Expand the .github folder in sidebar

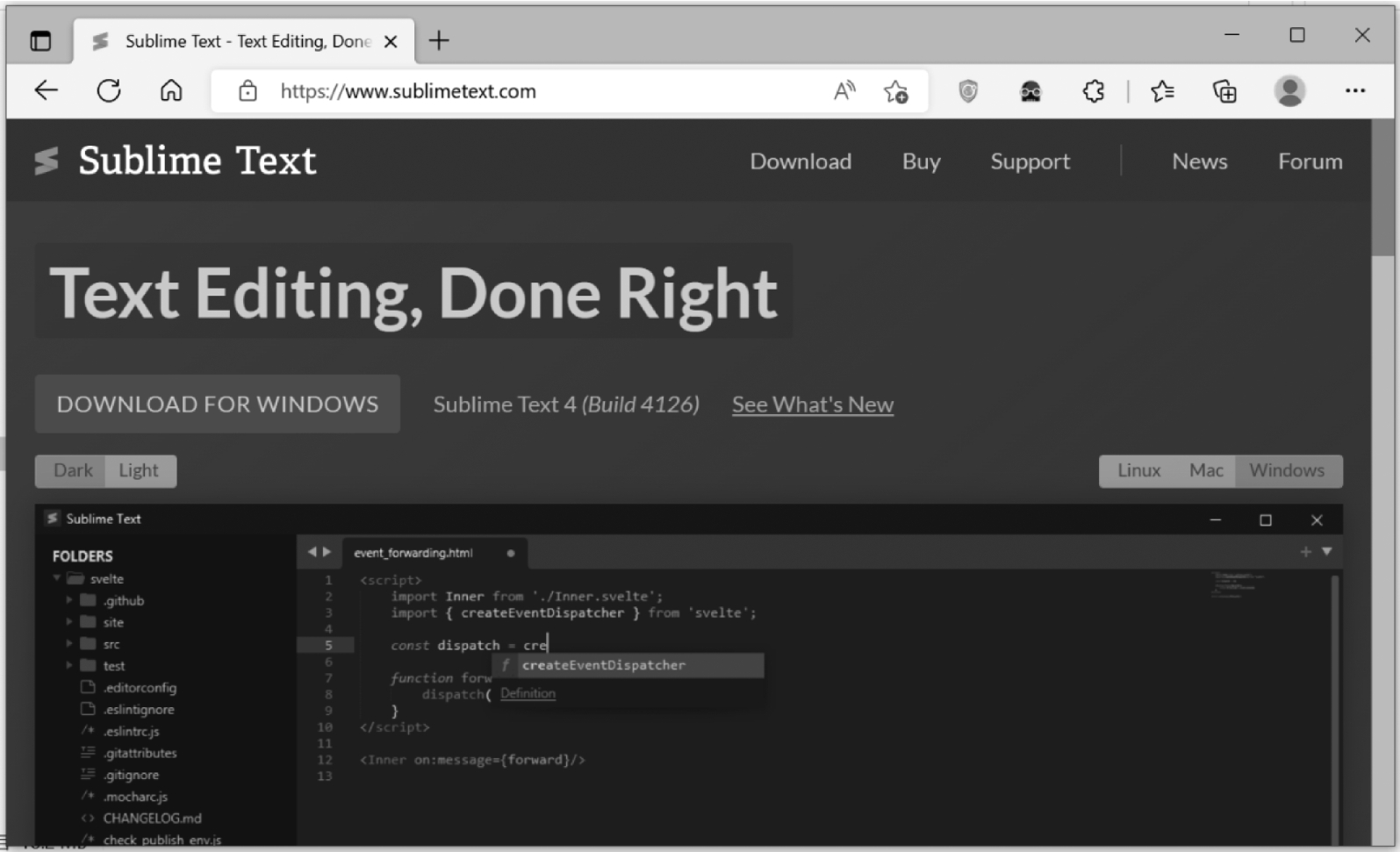[x=69, y=600]
